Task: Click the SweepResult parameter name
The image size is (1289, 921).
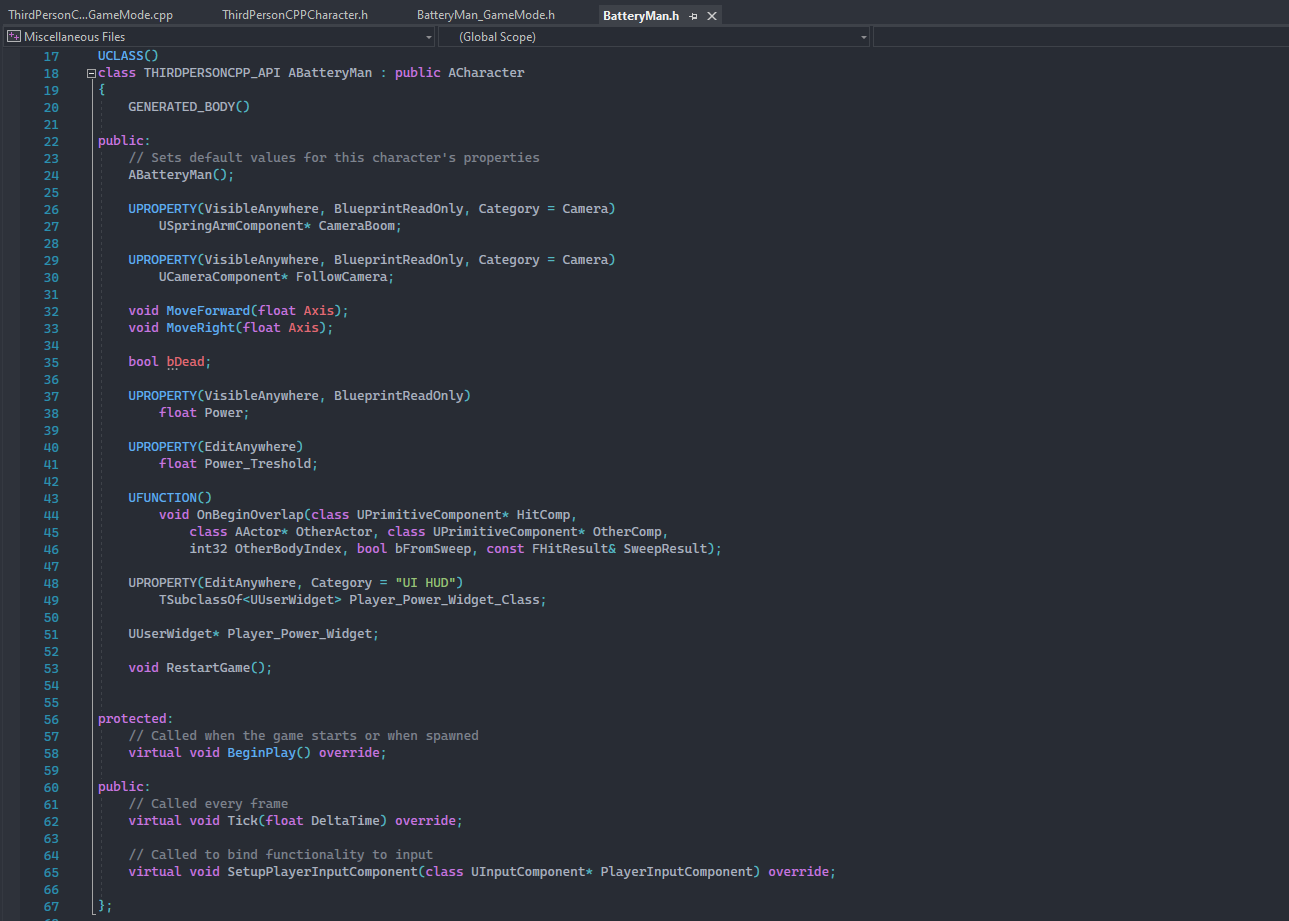Action: point(665,549)
